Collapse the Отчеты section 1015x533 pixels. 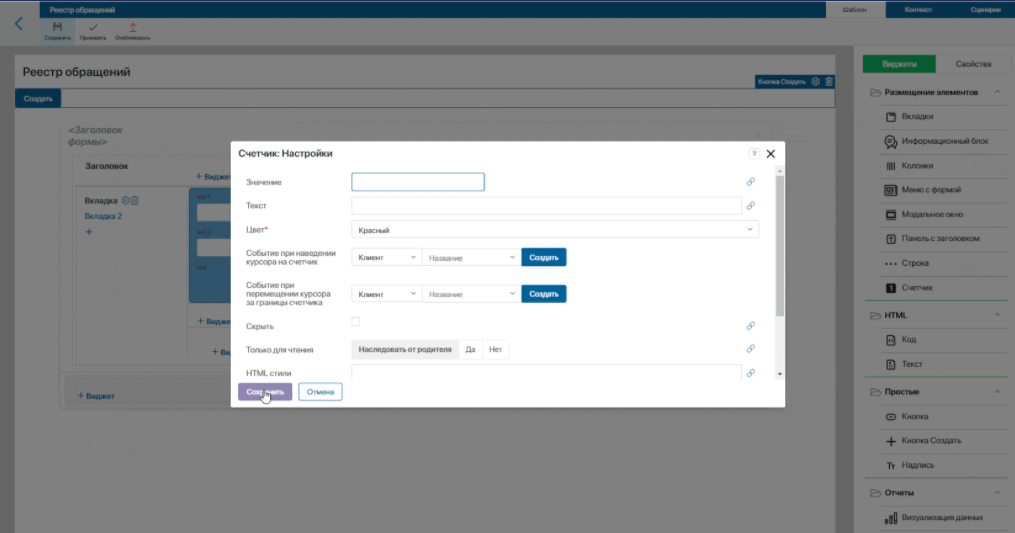coord(997,493)
